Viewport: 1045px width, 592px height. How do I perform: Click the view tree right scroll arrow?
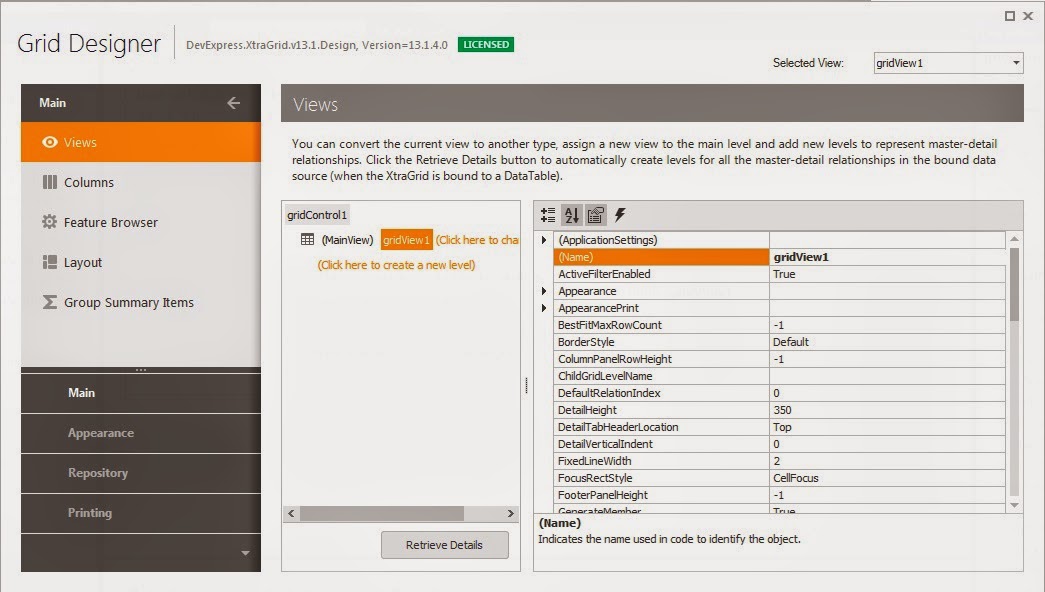pos(511,513)
